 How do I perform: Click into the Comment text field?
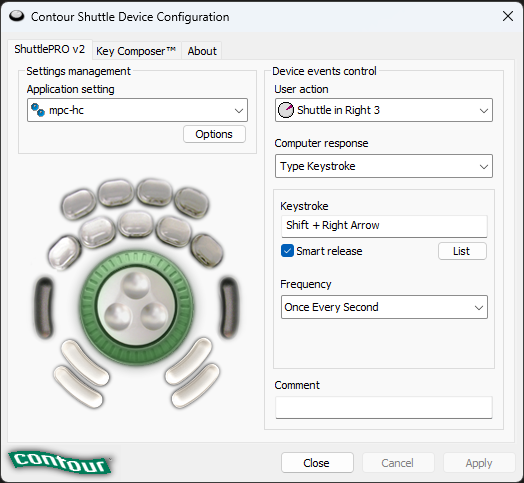point(384,407)
